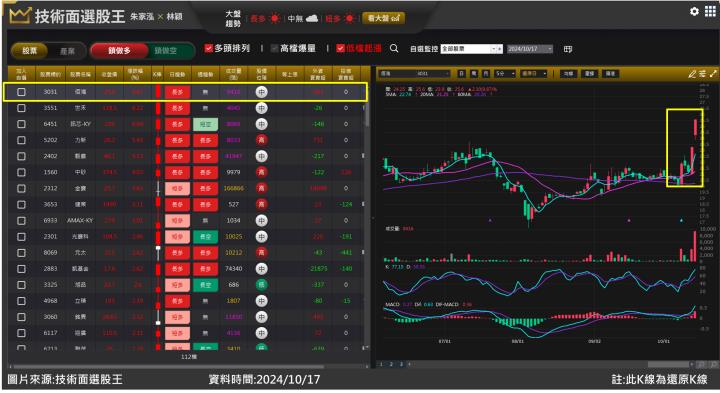This screenshot has height=393, width=720.
Task: Open the 自選監控 watchlist dropdown
Action: point(472,49)
